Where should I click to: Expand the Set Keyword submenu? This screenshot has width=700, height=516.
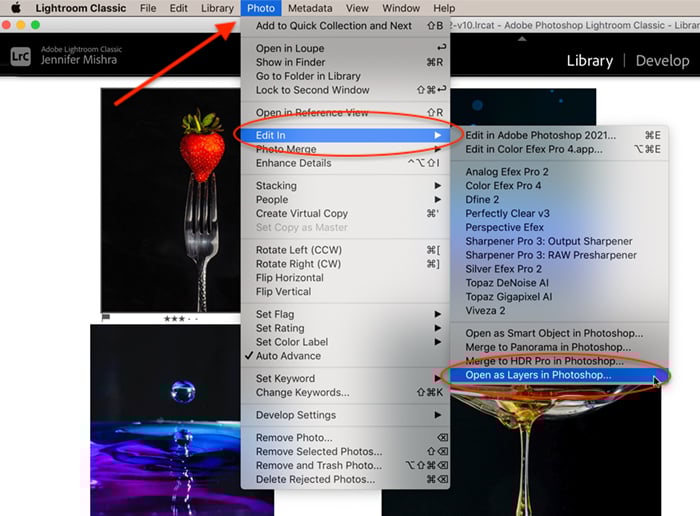345,379
